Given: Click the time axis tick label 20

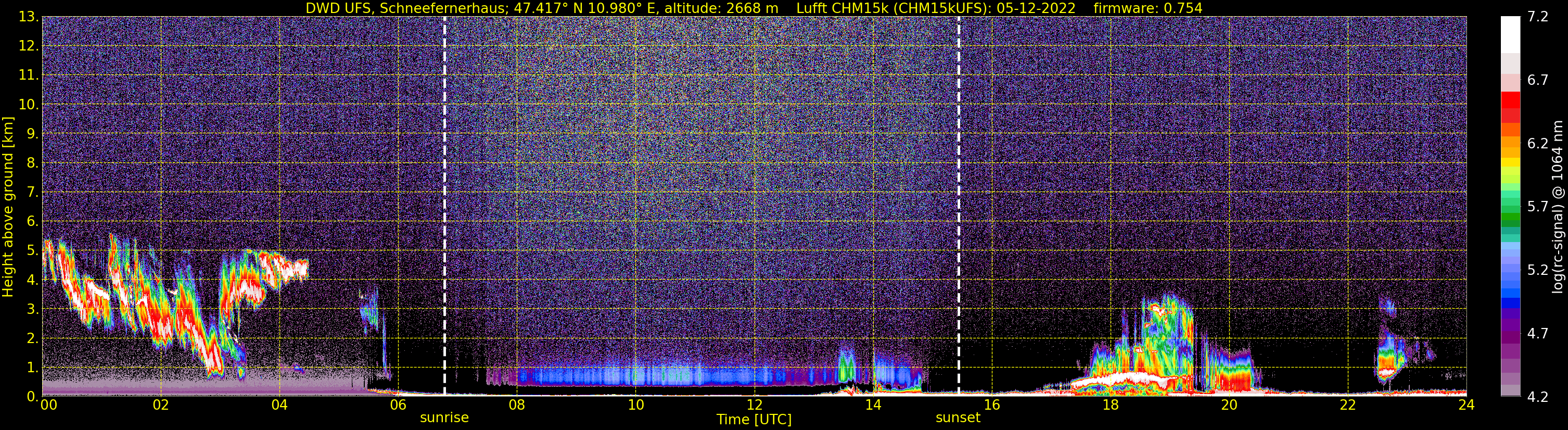Looking at the screenshot, I should (x=1229, y=405).
